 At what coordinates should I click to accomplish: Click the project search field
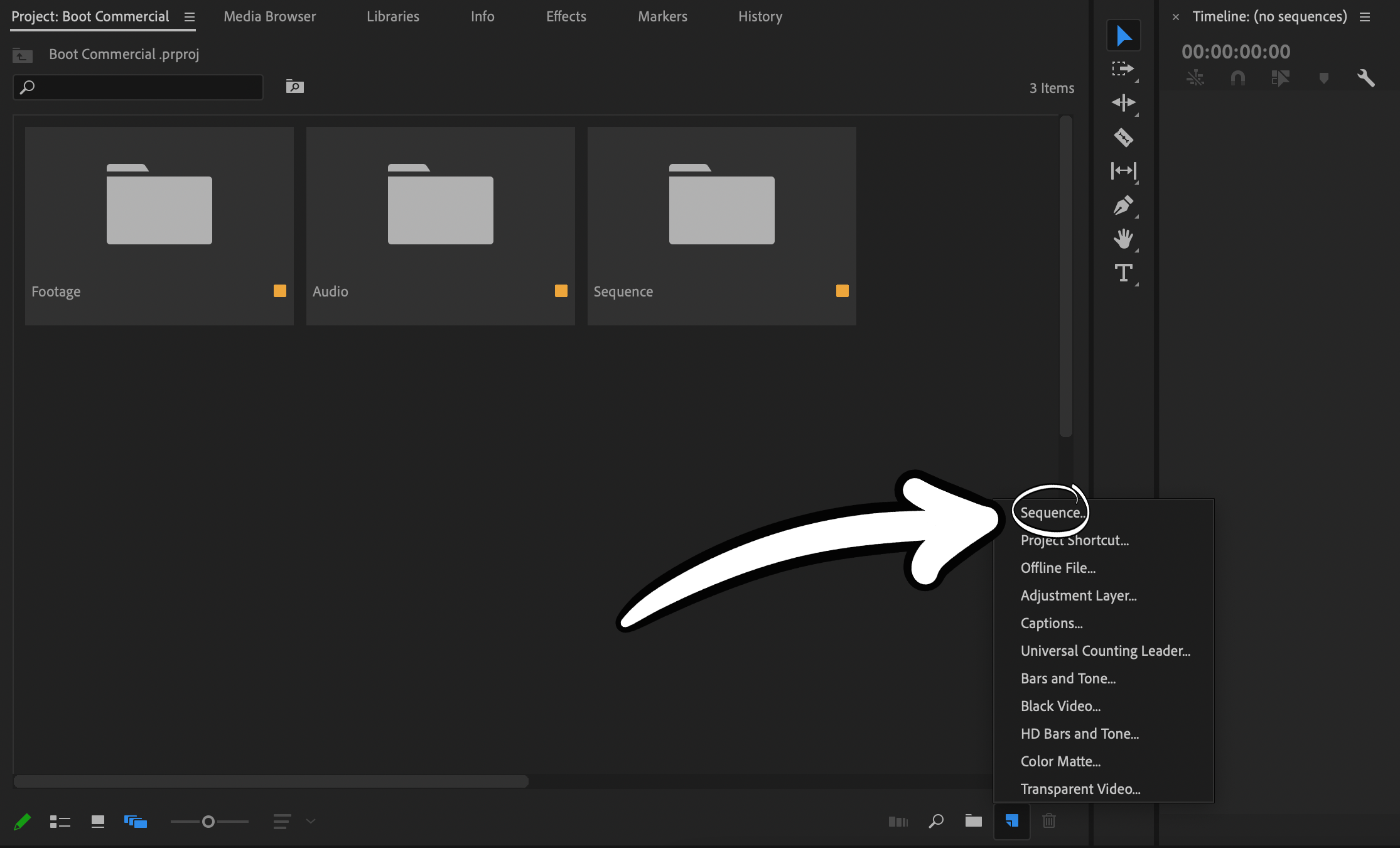point(138,87)
